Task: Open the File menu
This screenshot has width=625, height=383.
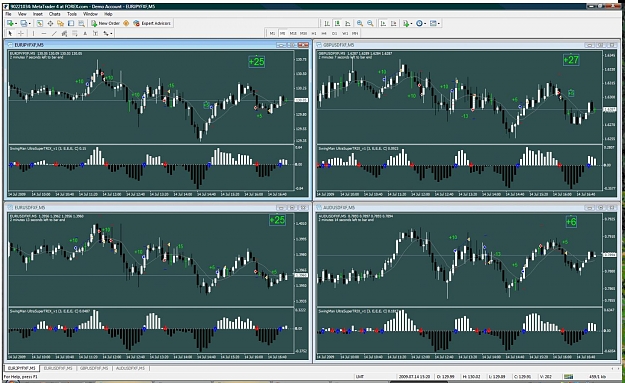Action: 8,14
